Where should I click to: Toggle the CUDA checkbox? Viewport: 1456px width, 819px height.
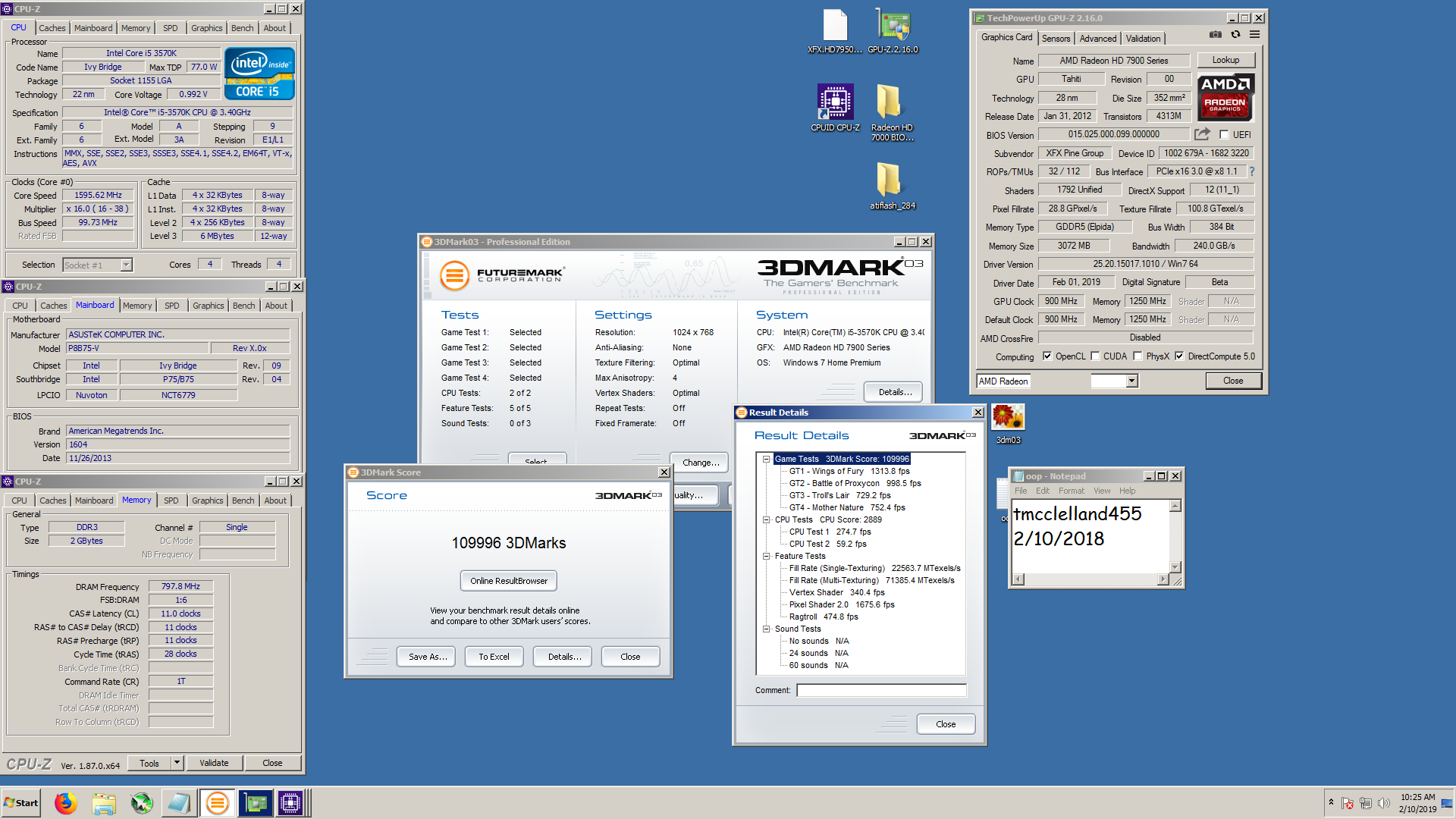1095,356
